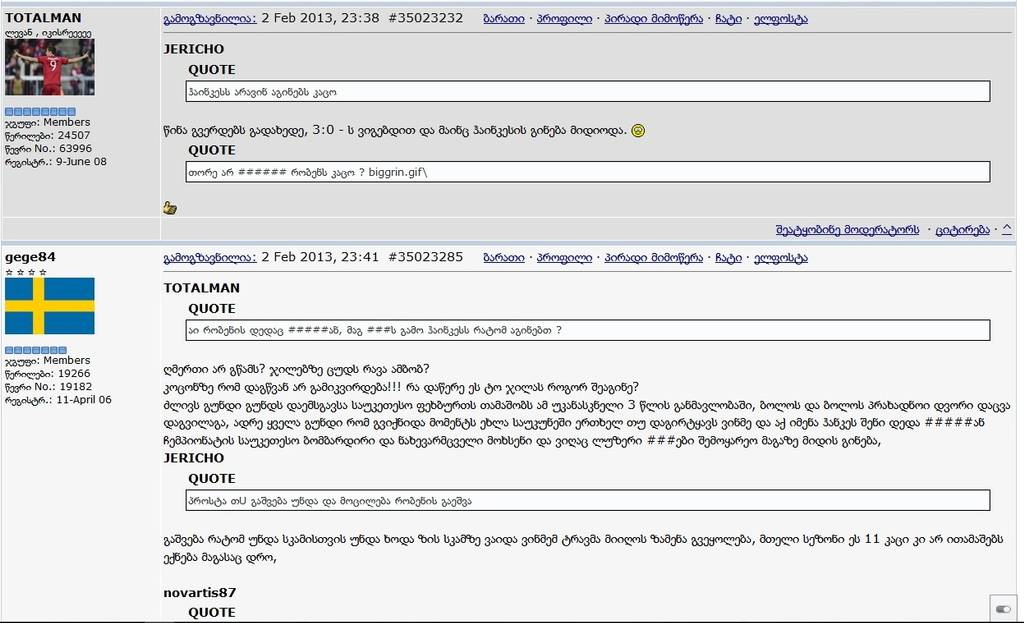Click the text 'რეგისტრ.: 11-April 06'

point(58,400)
